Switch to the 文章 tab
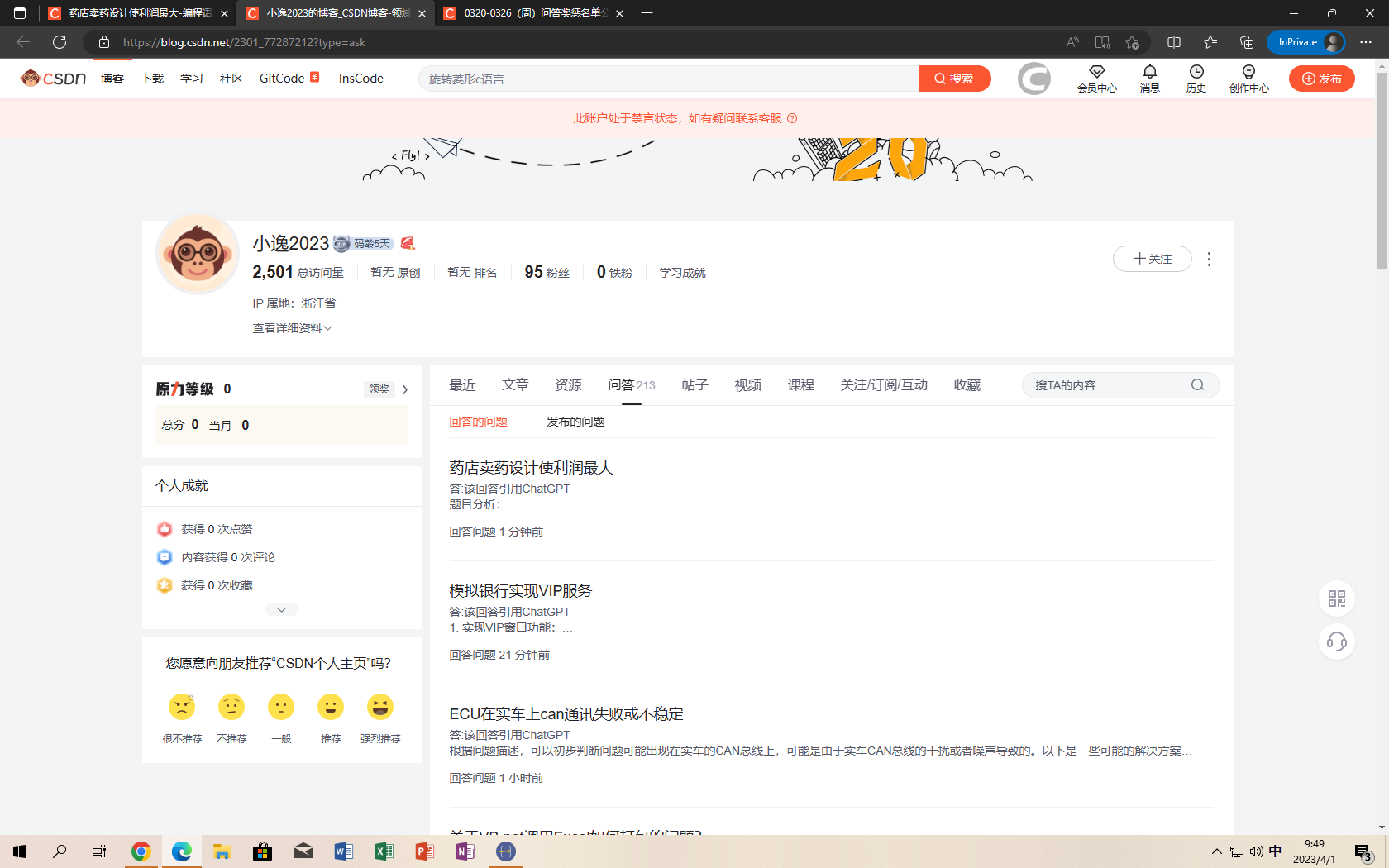The image size is (1389, 868). point(515,385)
